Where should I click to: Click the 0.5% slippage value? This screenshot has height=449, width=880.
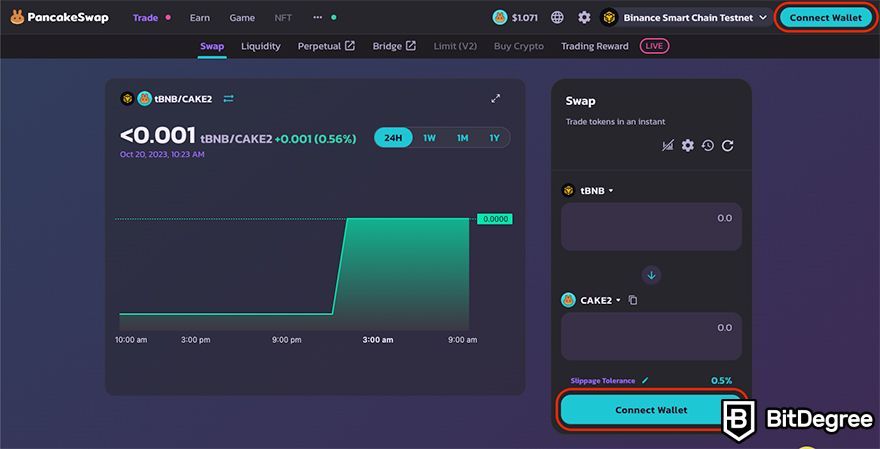(722, 381)
